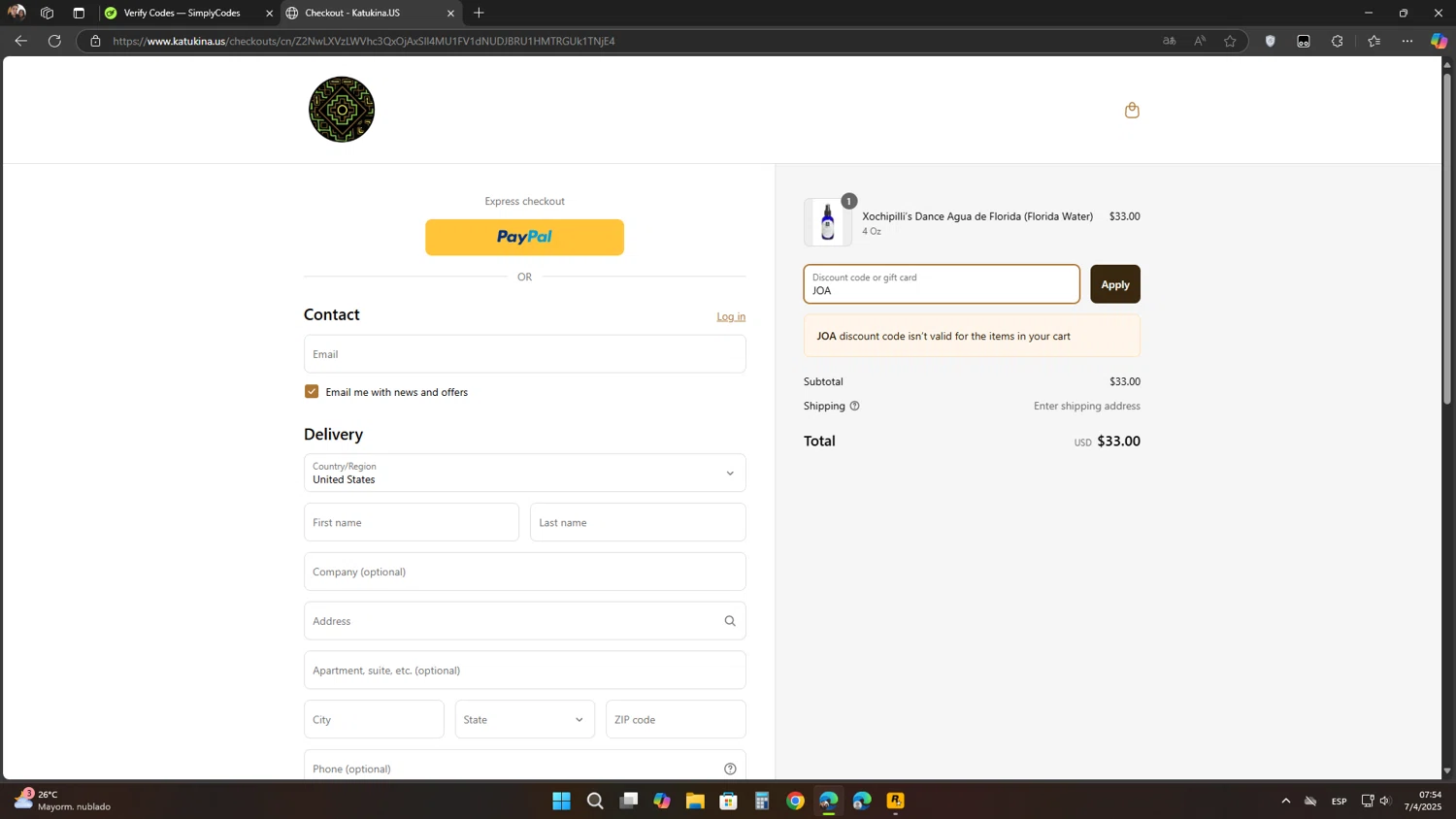The image size is (1456, 819).
Task: Open browser workspaces icon
Action: pyautogui.click(x=47, y=13)
